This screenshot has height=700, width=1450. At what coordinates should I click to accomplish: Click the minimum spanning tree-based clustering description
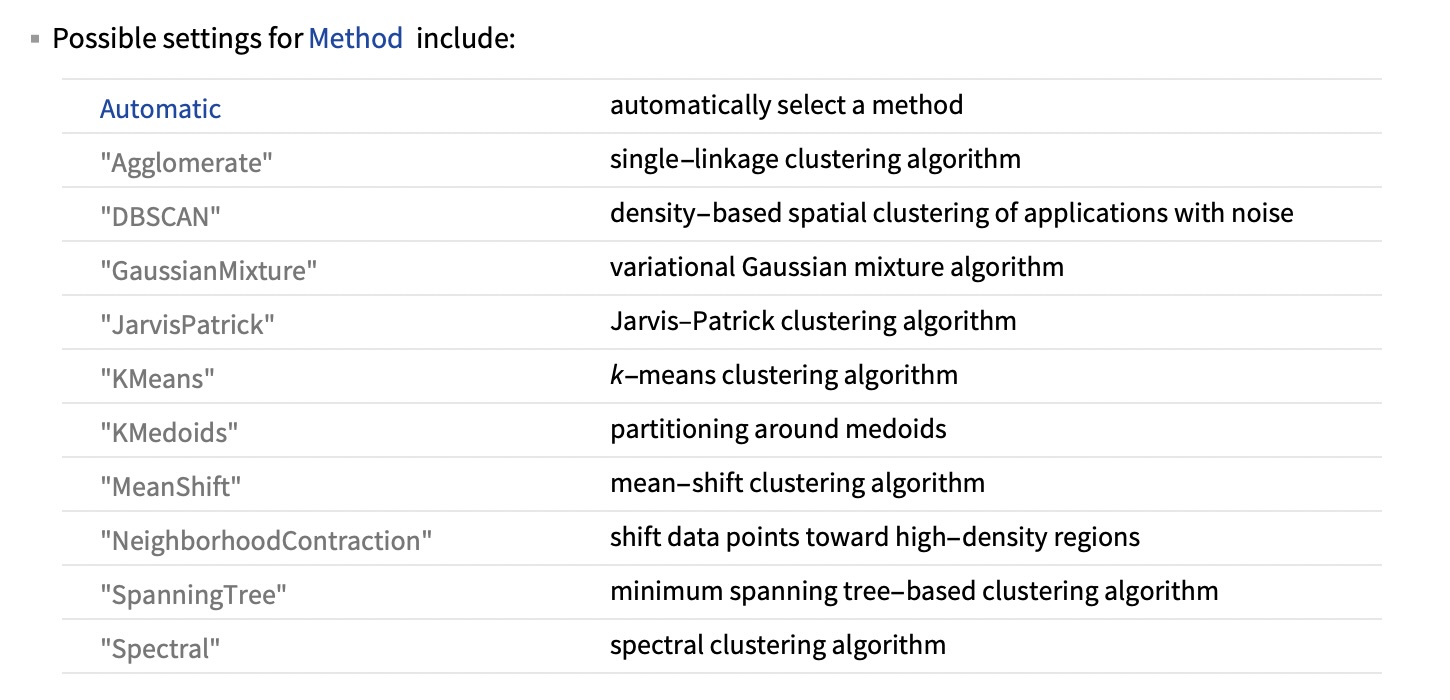(x=914, y=591)
